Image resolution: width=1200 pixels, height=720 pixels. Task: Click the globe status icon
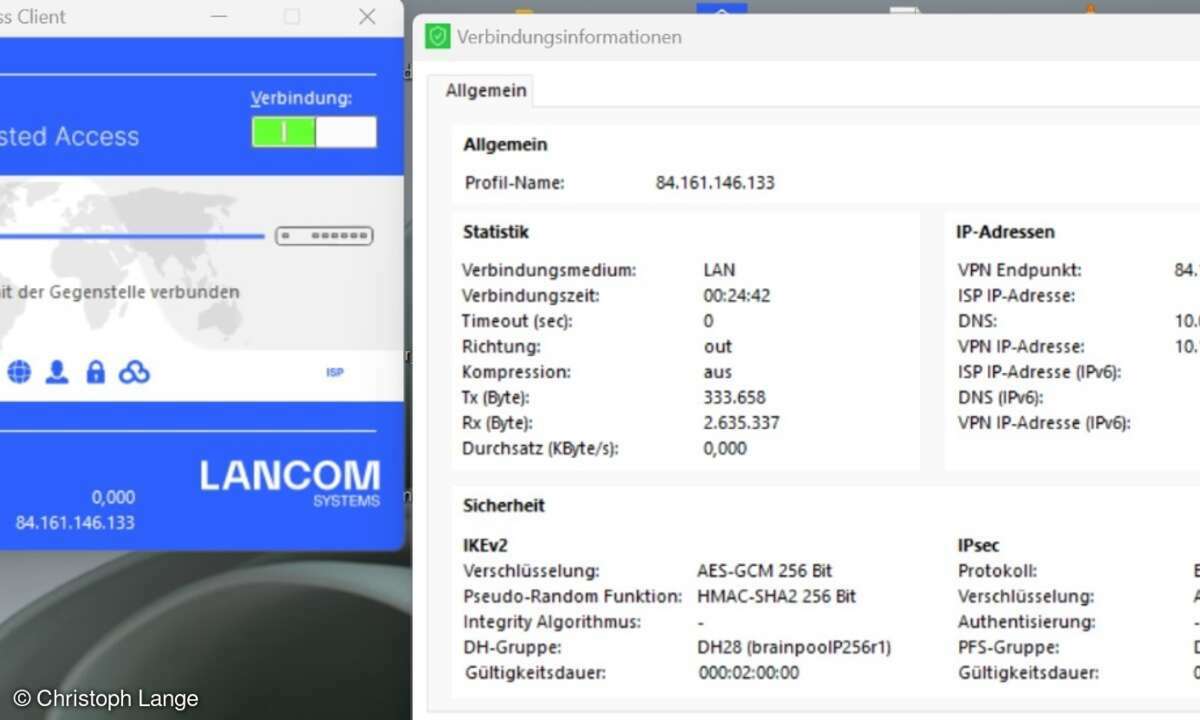point(19,373)
